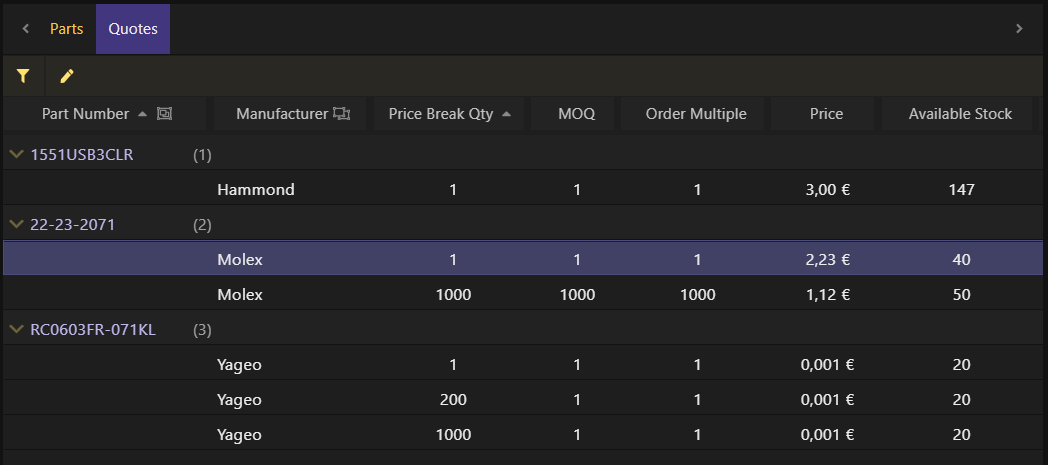Click grouping icon beside Manufacturer header
1048x465 pixels.
[342, 114]
